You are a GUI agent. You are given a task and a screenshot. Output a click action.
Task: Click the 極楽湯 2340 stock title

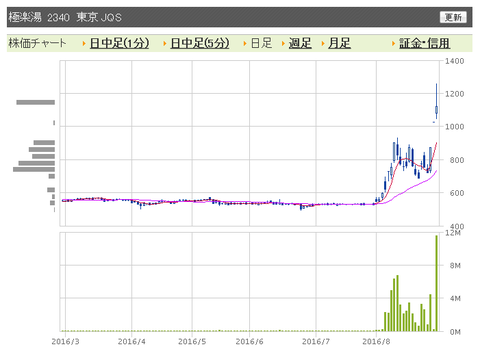coord(39,17)
